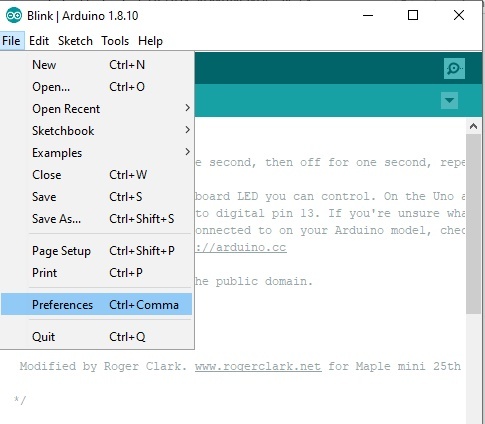Viewport: 485px width, 424px height.
Task: Expand the Examples submenu
Action: (x=97, y=153)
